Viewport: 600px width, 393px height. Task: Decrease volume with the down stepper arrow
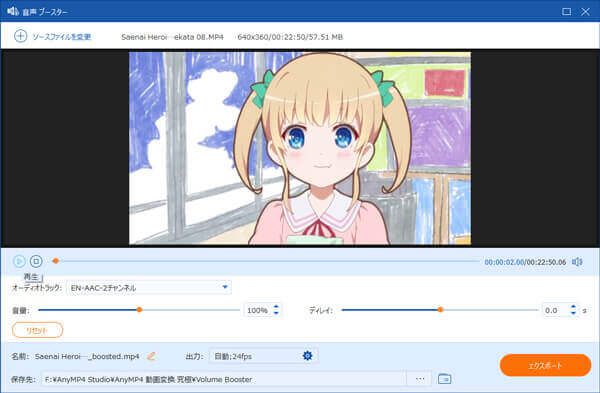(276, 313)
